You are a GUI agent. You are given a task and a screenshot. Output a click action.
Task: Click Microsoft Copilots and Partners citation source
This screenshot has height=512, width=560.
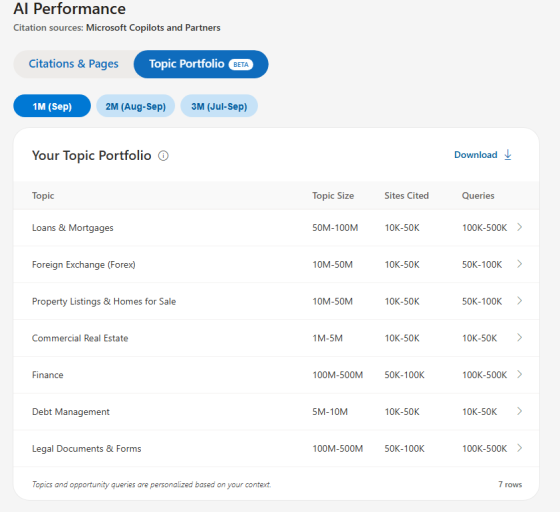[153, 28]
